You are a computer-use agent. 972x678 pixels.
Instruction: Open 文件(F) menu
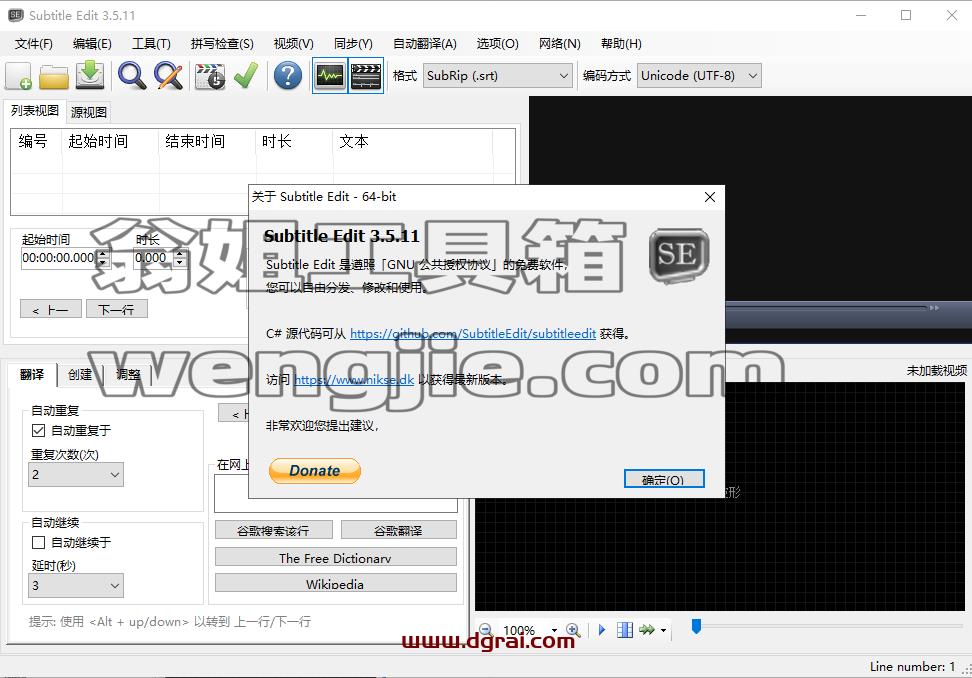(33, 44)
